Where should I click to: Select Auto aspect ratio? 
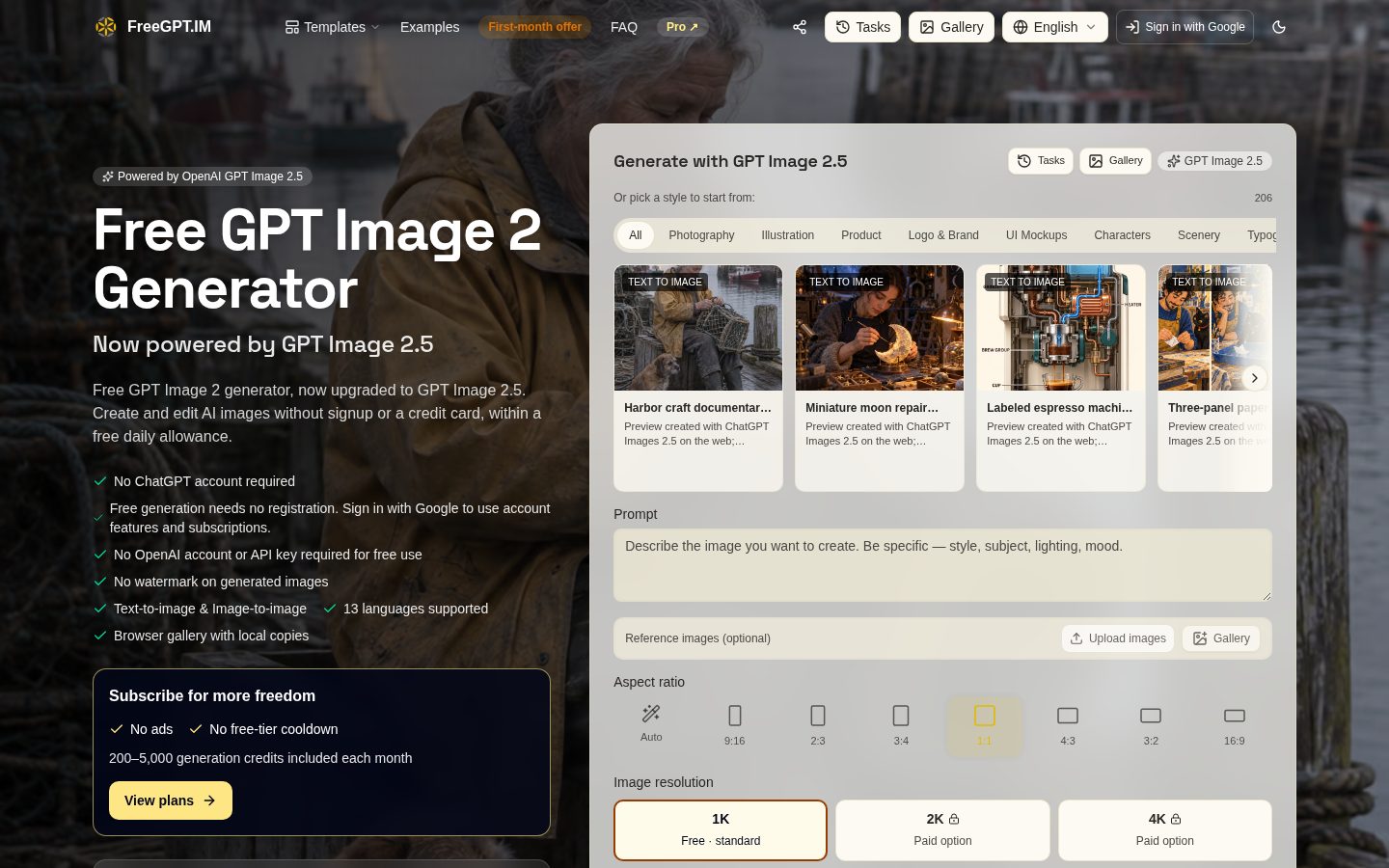coord(651,724)
